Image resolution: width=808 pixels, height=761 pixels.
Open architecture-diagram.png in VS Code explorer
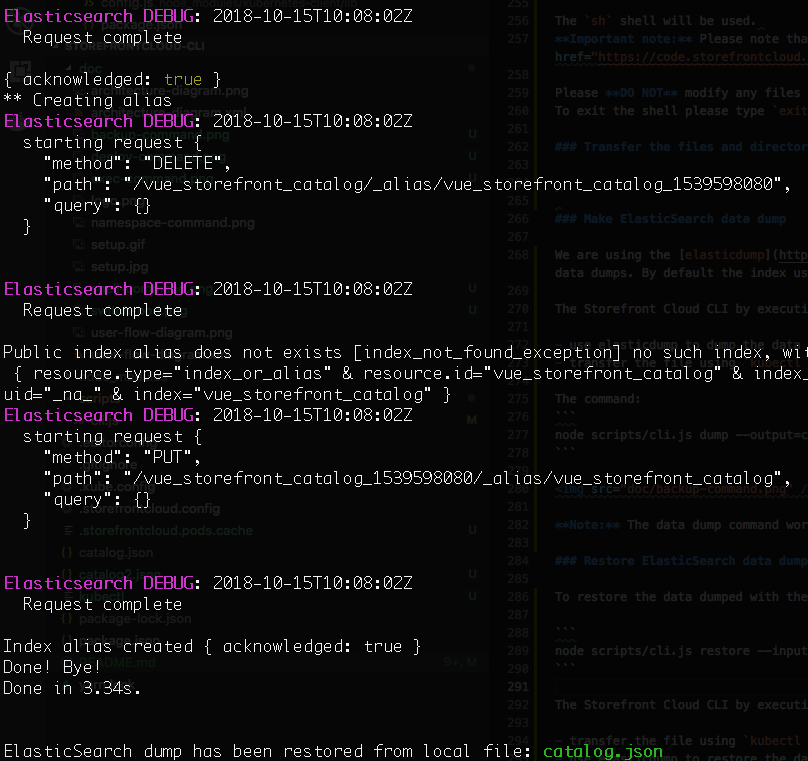click(170, 91)
